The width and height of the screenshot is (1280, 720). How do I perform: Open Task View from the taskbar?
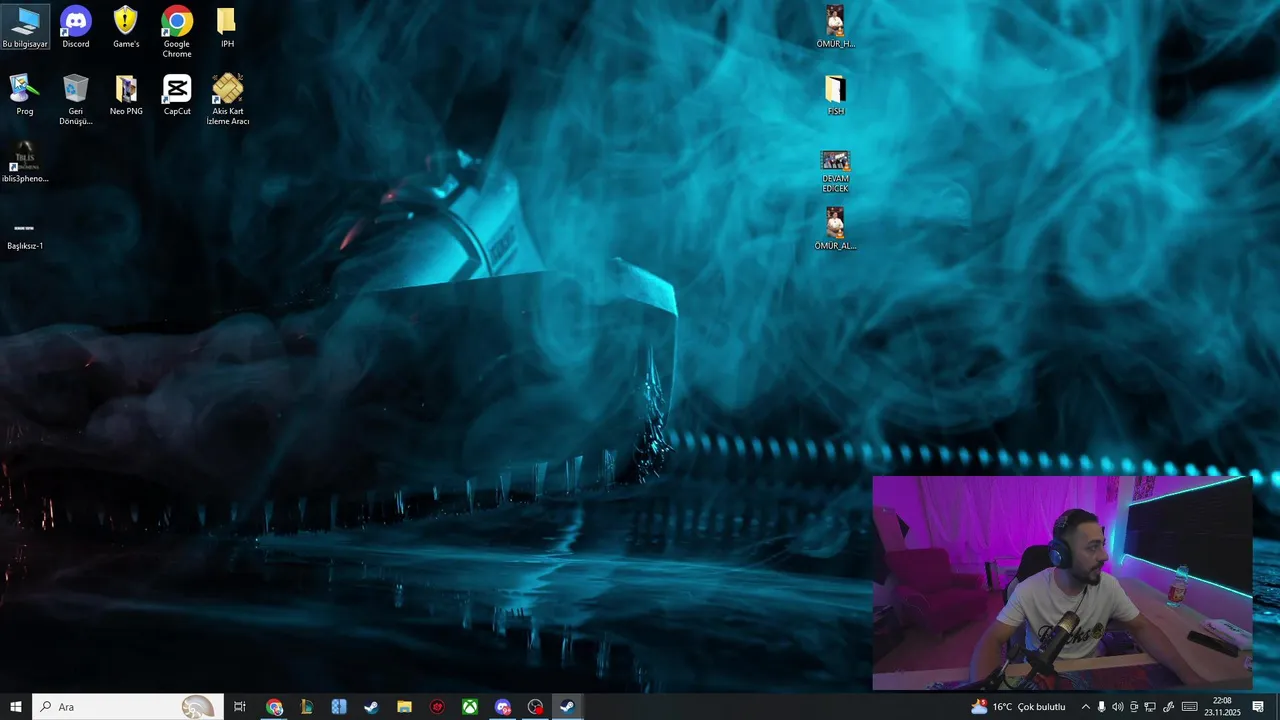coord(240,707)
